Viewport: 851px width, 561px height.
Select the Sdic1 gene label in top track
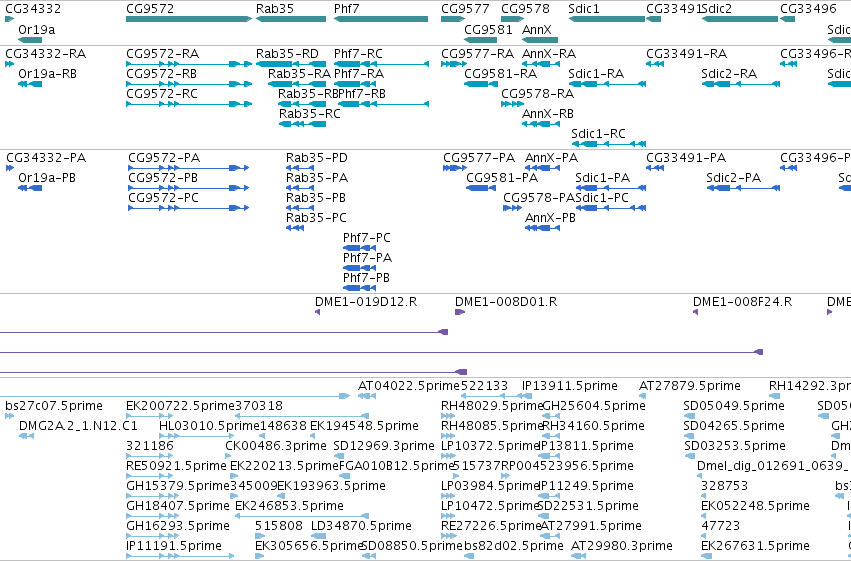(584, 9)
